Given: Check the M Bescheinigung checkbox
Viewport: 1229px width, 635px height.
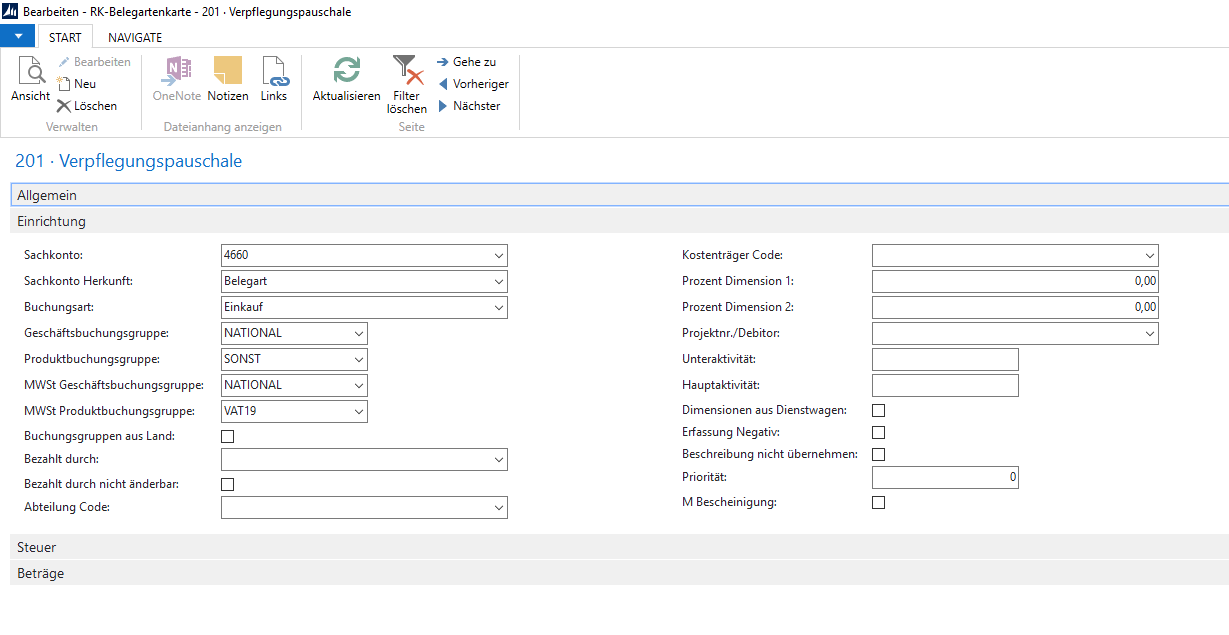Looking at the screenshot, I should (878, 502).
